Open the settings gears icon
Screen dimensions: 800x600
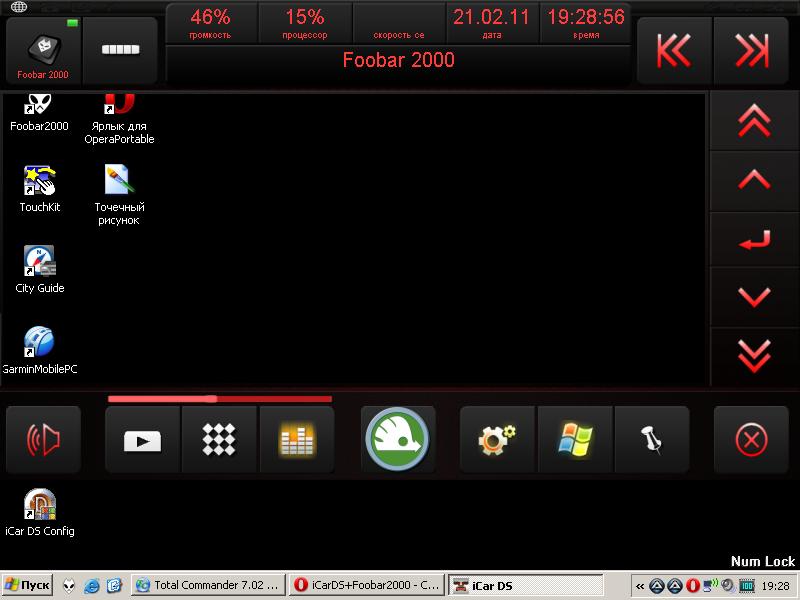coord(497,440)
